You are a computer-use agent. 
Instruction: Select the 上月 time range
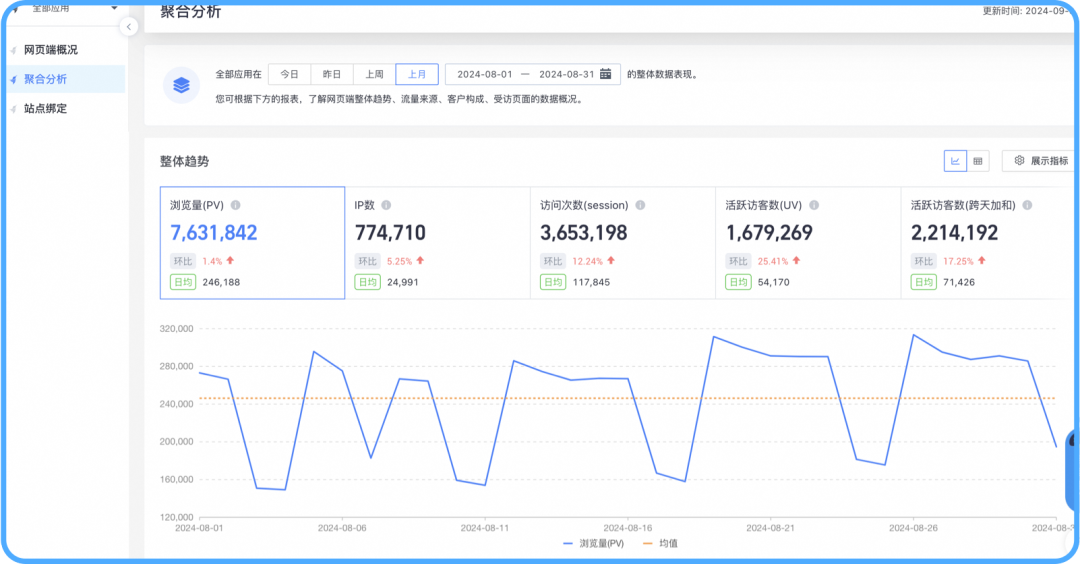coord(417,74)
